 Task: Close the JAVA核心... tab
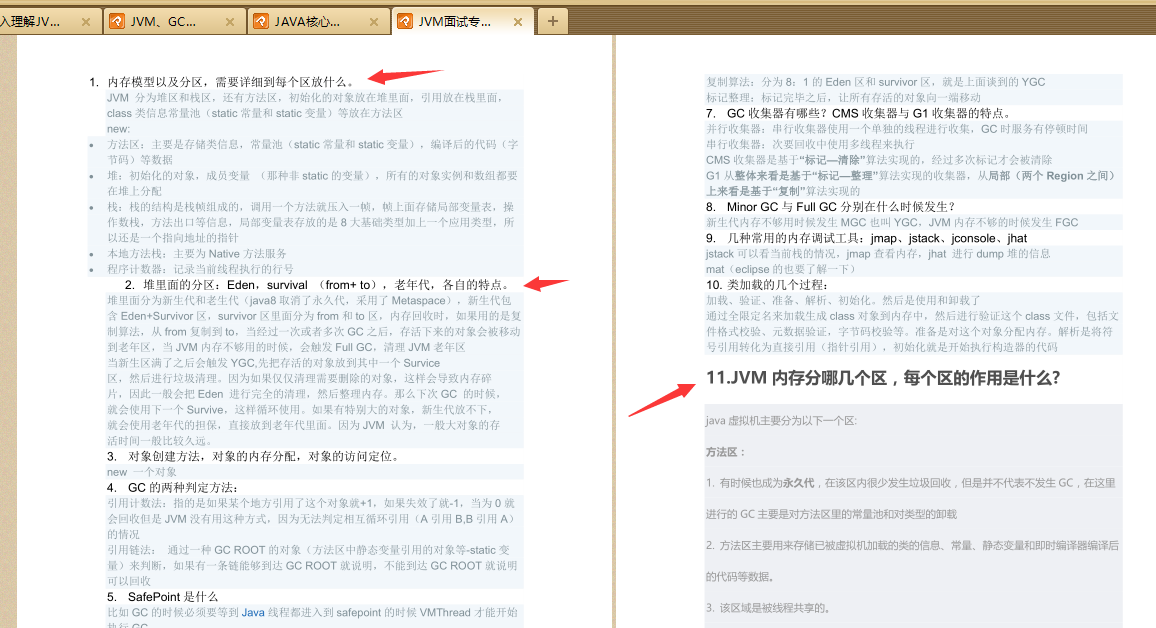point(374,22)
